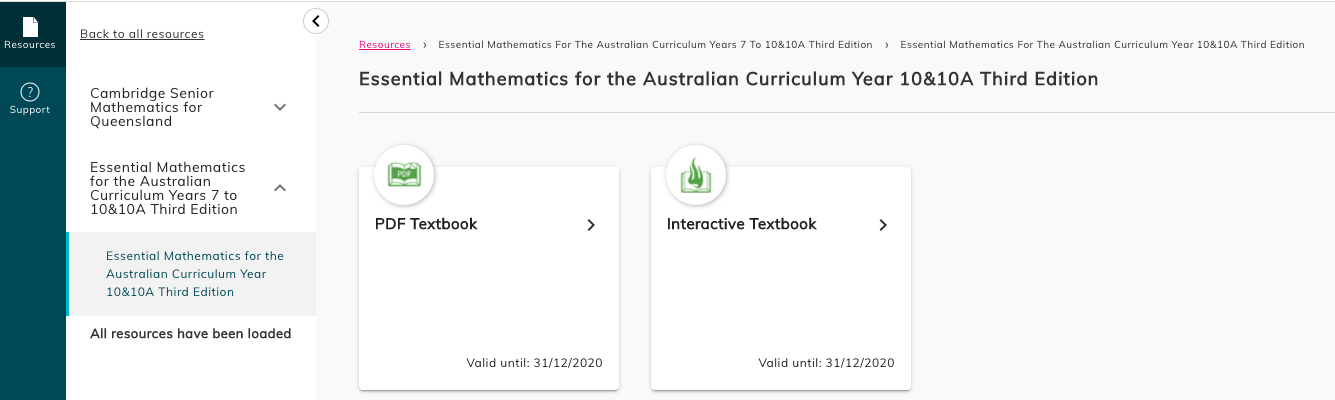Select Year 10&10A Third Edition breadcrumb
Viewport: 1335px width, 400px height.
[1102, 45]
